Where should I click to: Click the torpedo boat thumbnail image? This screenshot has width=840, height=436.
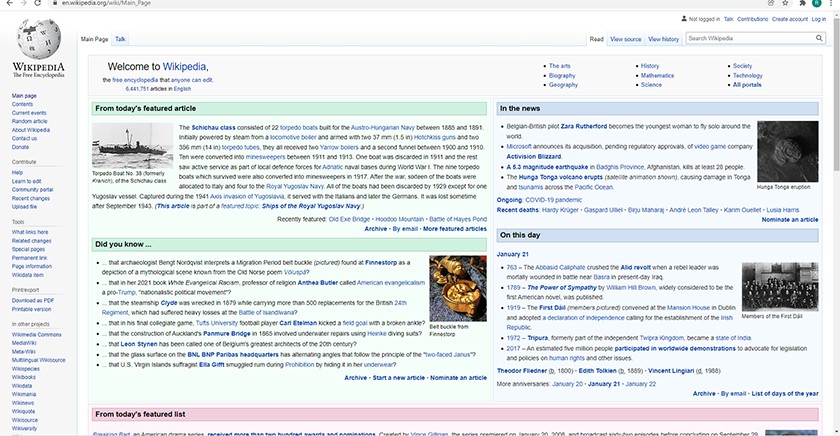click(x=132, y=146)
